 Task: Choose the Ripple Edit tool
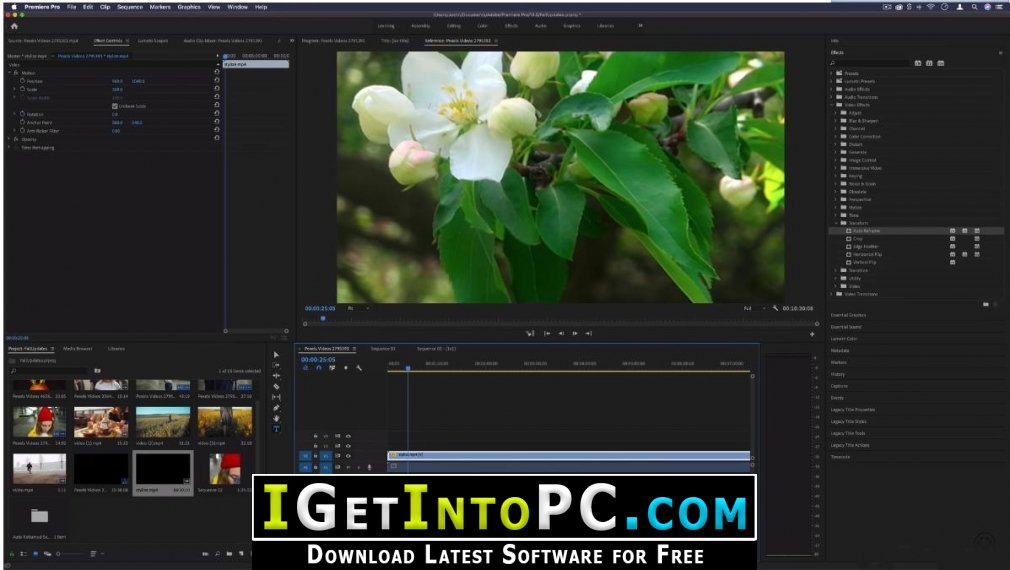[x=276, y=375]
